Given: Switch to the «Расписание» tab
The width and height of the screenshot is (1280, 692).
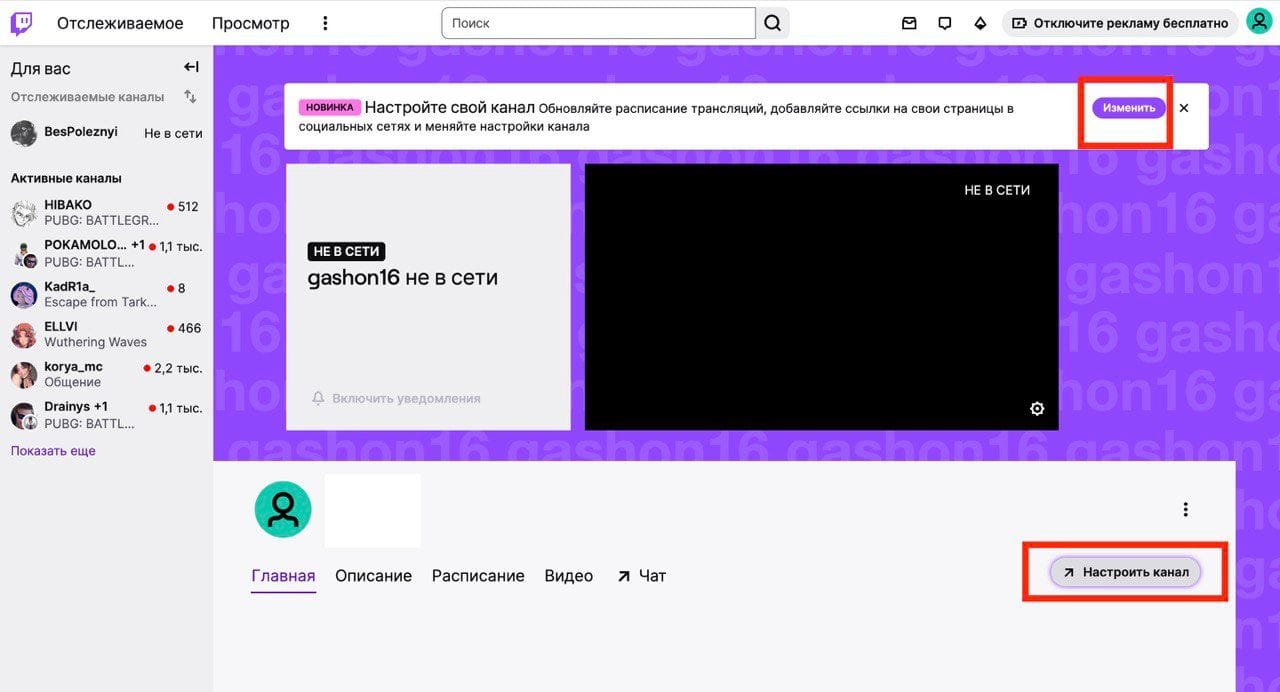Looking at the screenshot, I should coord(478,576).
